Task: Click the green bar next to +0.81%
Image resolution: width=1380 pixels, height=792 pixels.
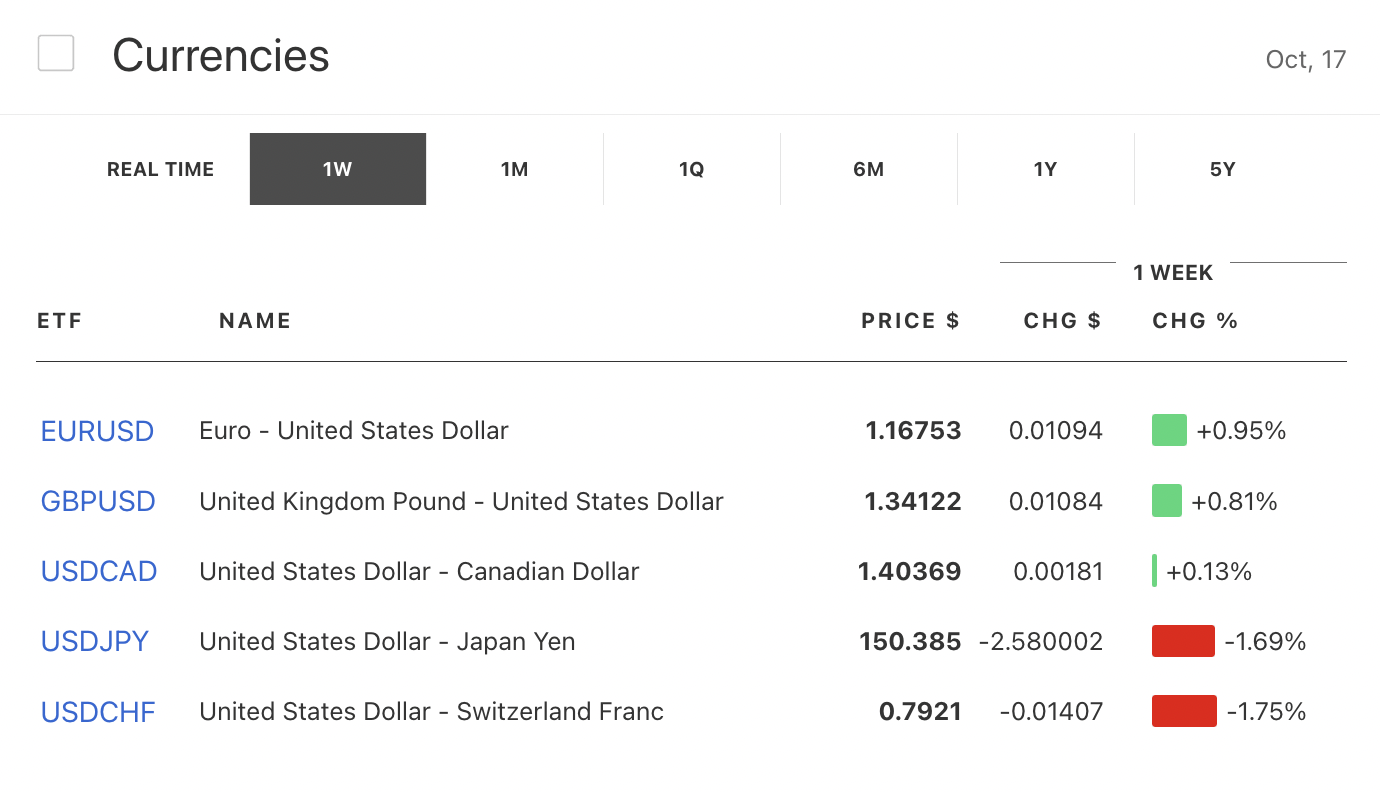Action: [1166, 500]
